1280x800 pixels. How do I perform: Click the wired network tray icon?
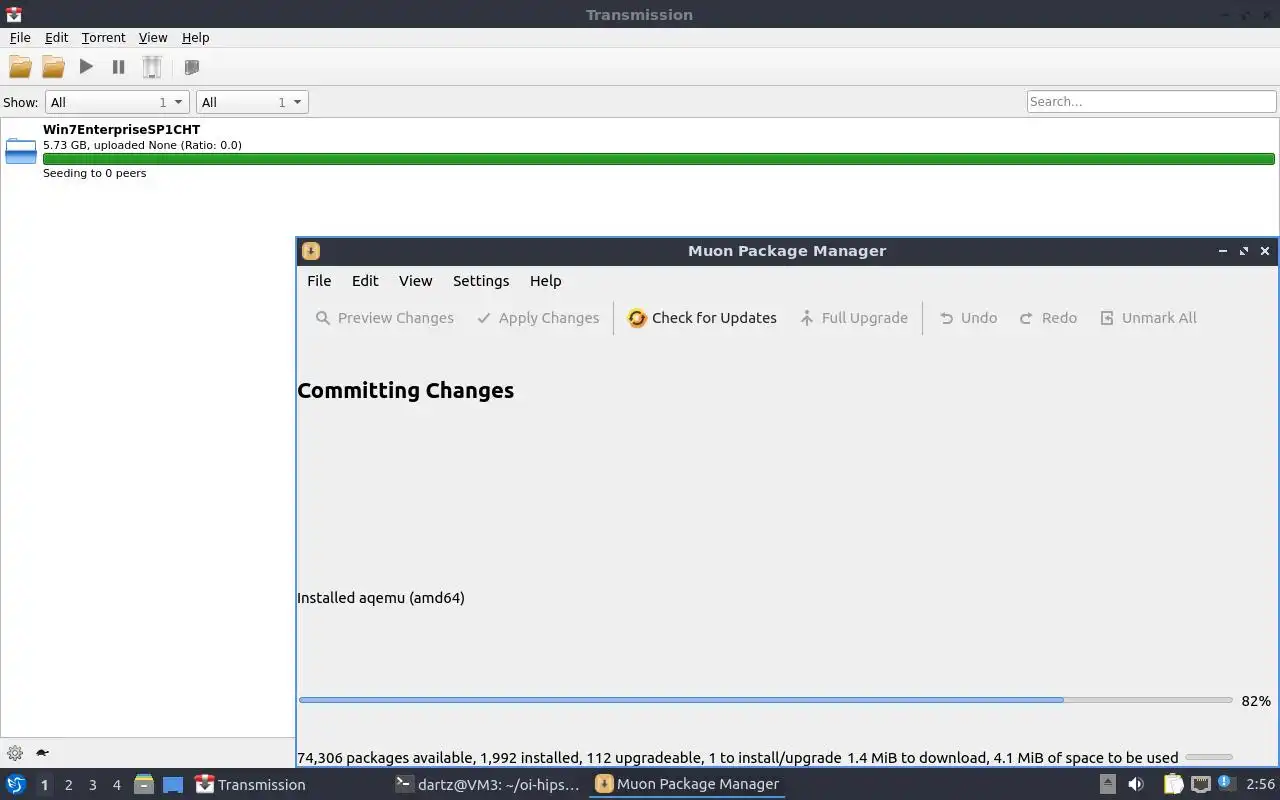click(x=1200, y=785)
